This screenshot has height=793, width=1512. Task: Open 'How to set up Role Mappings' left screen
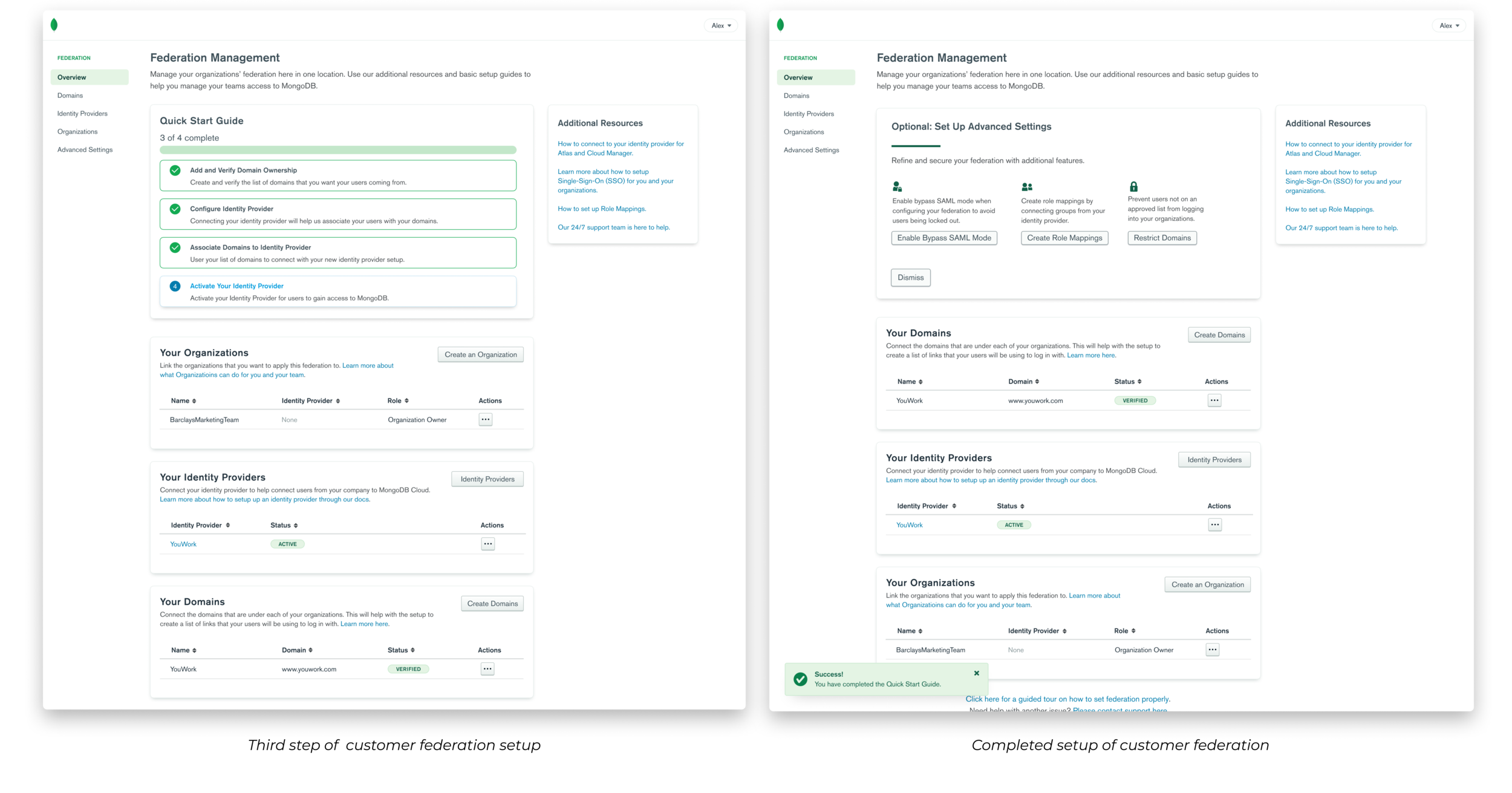[x=602, y=209]
